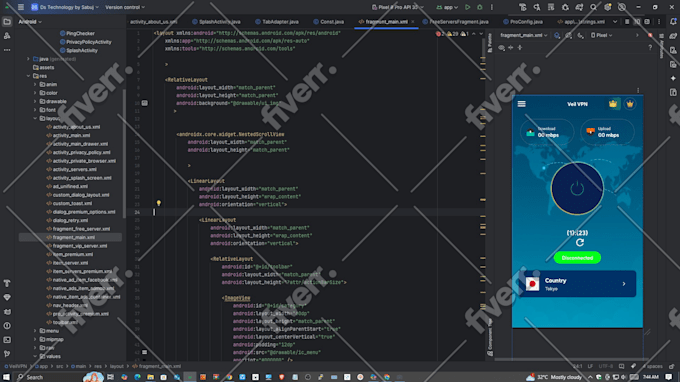Image resolution: width=680 pixels, height=382 pixels.
Task: Open the Problems tool window
Action: (x=7, y=326)
